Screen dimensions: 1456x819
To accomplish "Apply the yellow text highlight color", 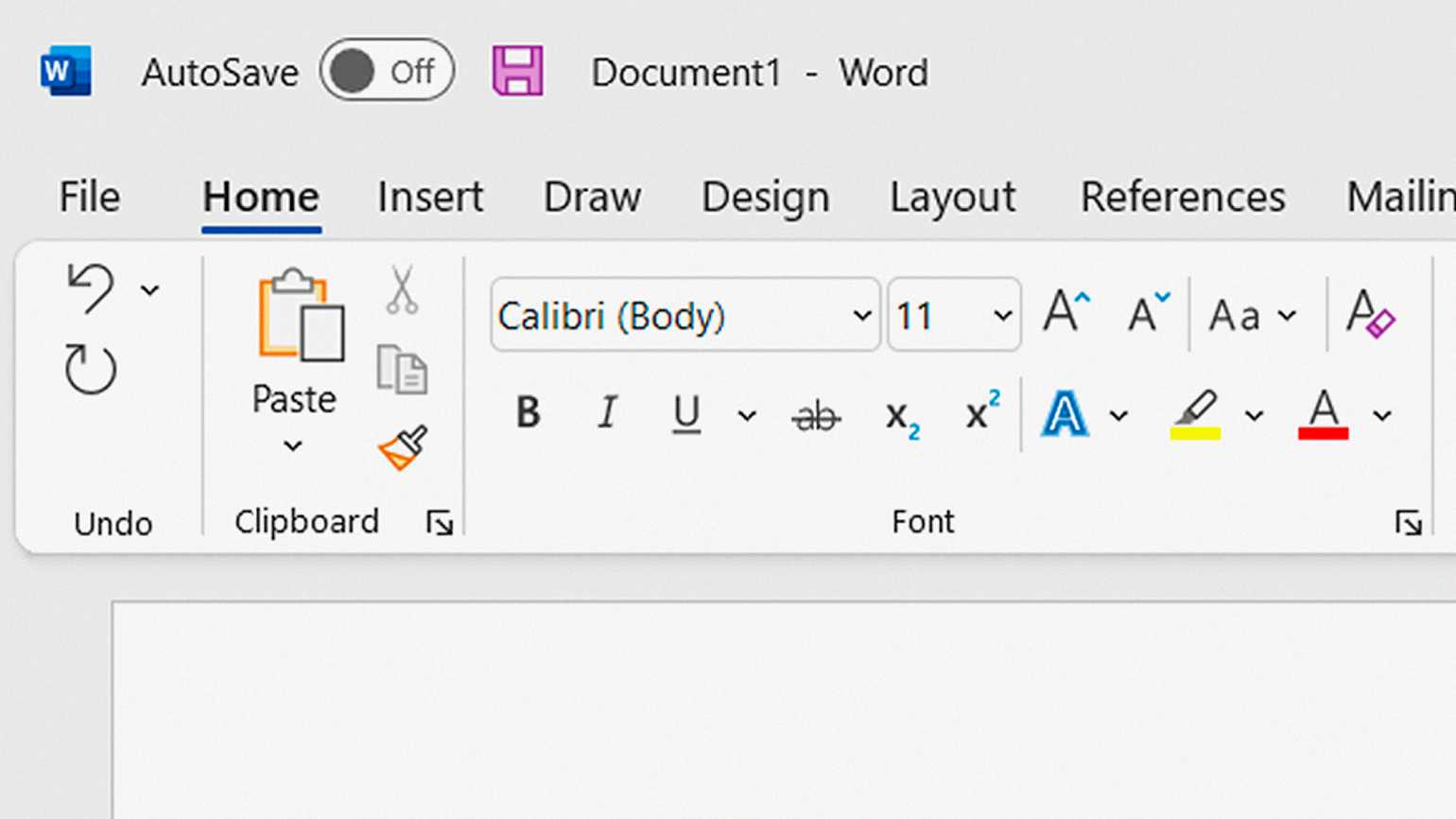I will (1195, 414).
